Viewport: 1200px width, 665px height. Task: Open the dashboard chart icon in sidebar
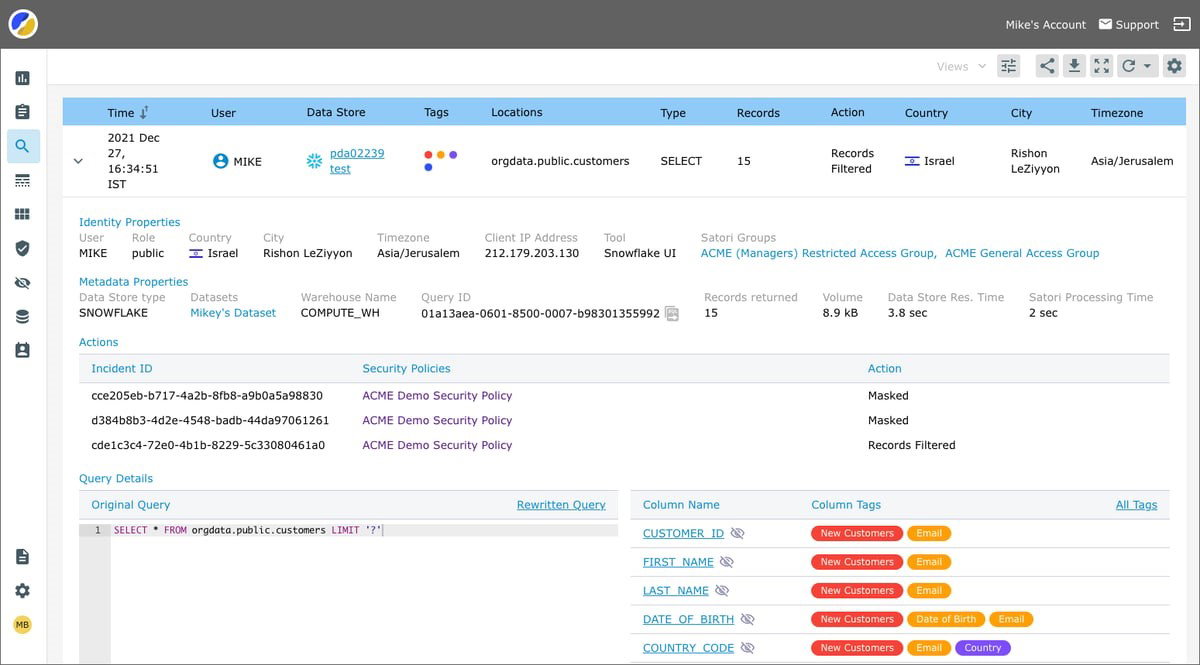coord(23,78)
